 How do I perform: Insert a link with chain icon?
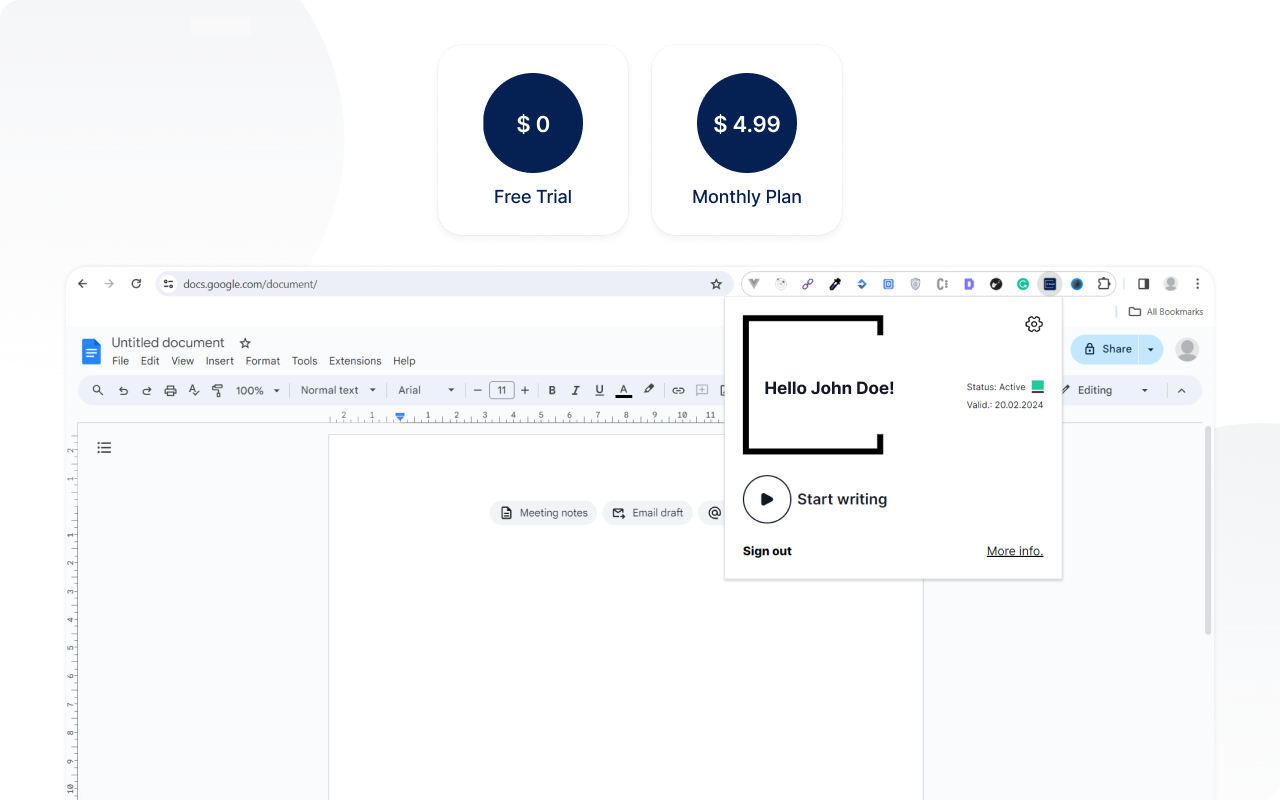(x=678, y=390)
